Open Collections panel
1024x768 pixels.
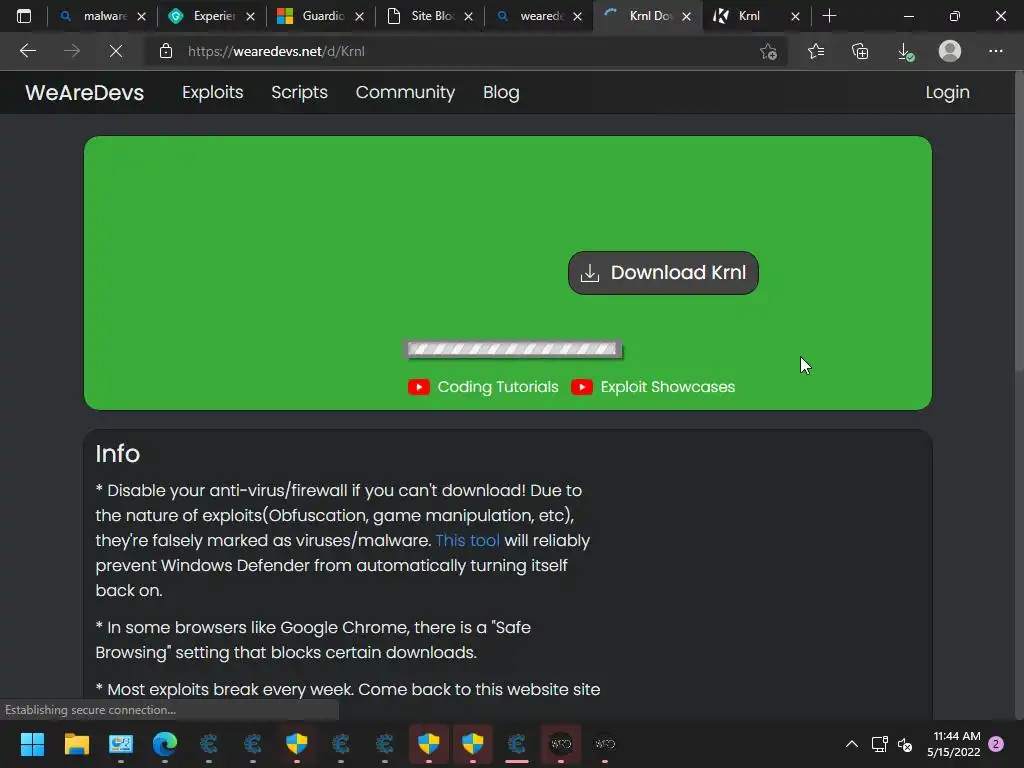coord(861,51)
